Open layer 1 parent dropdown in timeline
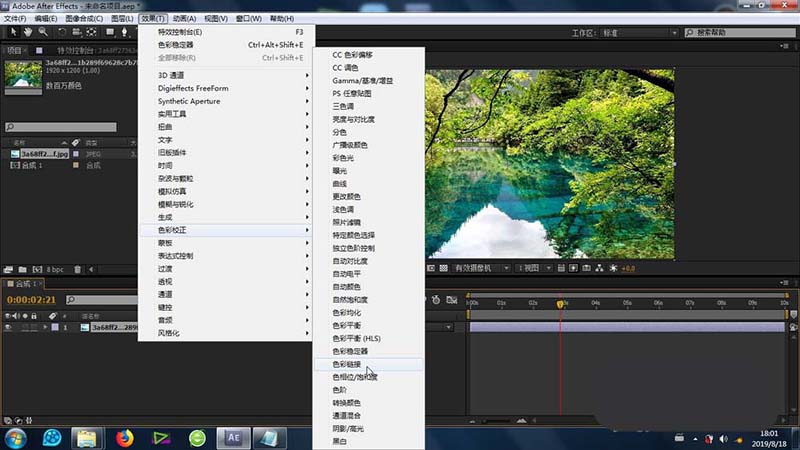This screenshot has height=450, width=800. [448, 327]
